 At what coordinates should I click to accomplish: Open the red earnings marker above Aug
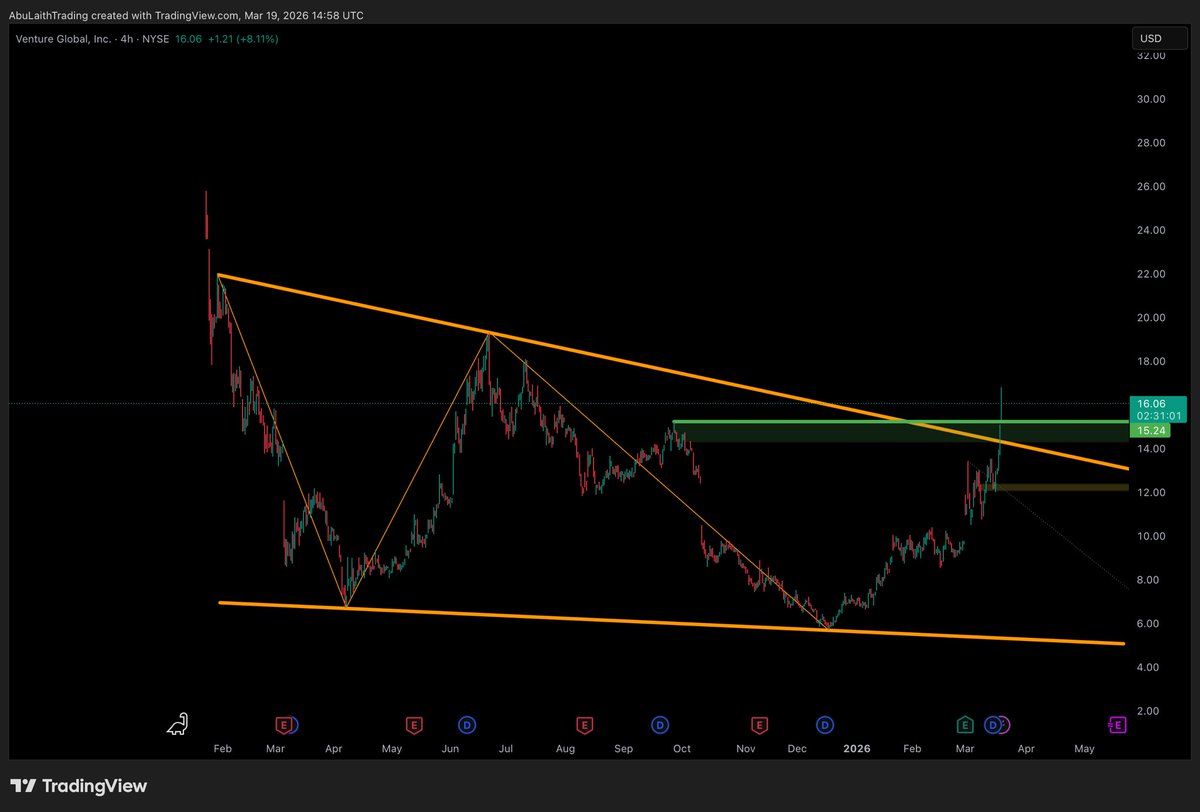click(584, 724)
